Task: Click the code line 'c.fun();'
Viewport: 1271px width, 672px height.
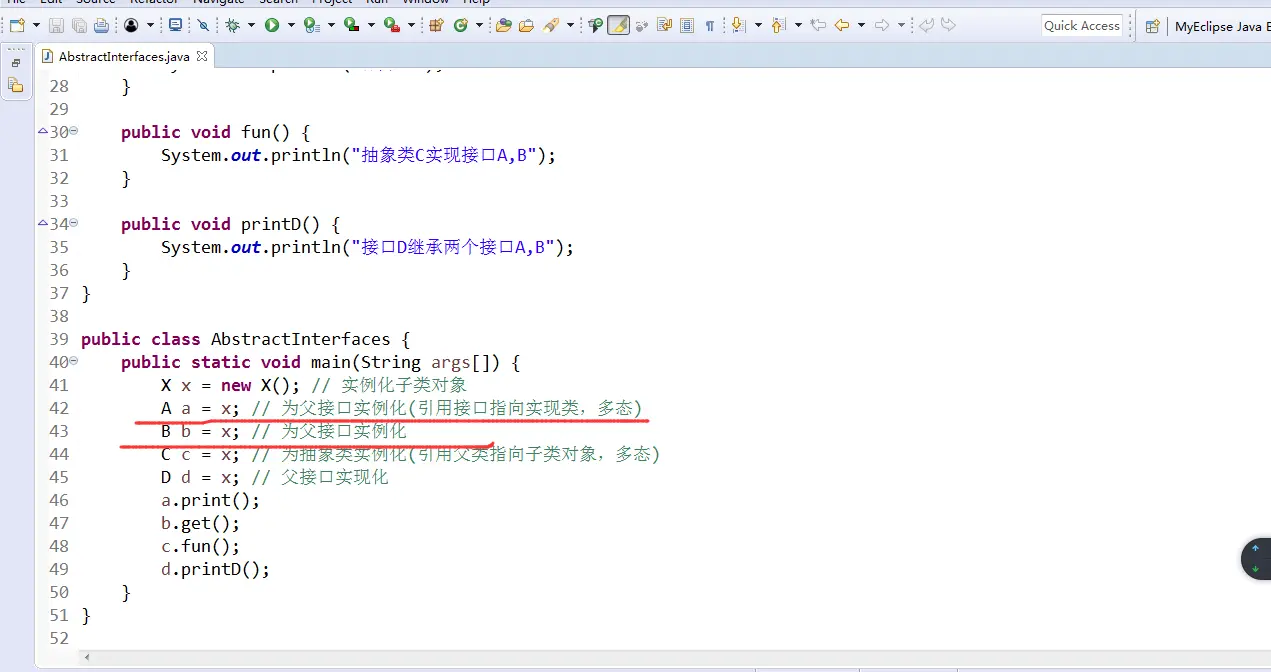Action: click(x=200, y=546)
